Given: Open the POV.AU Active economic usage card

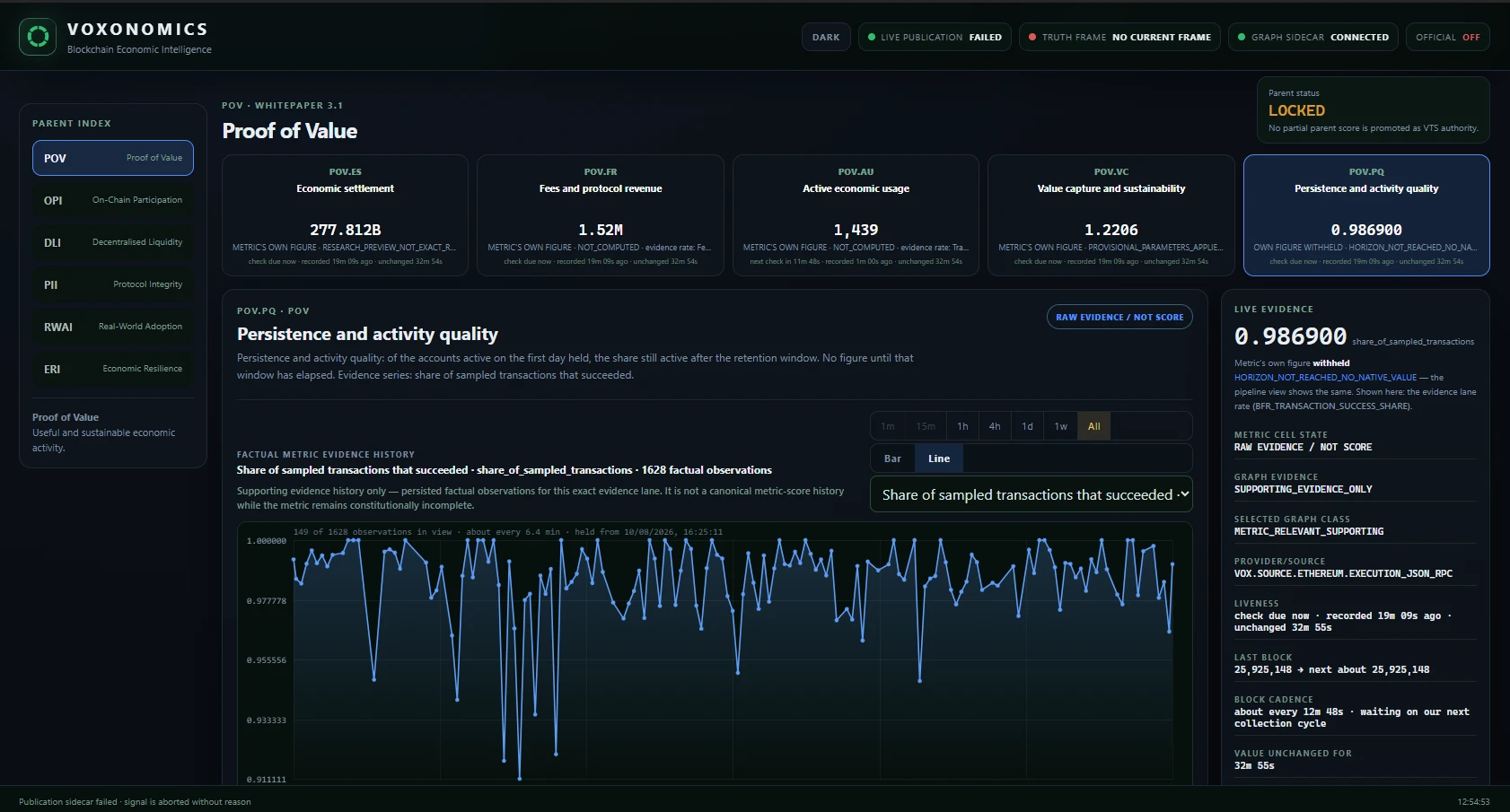Looking at the screenshot, I should click(x=856, y=215).
